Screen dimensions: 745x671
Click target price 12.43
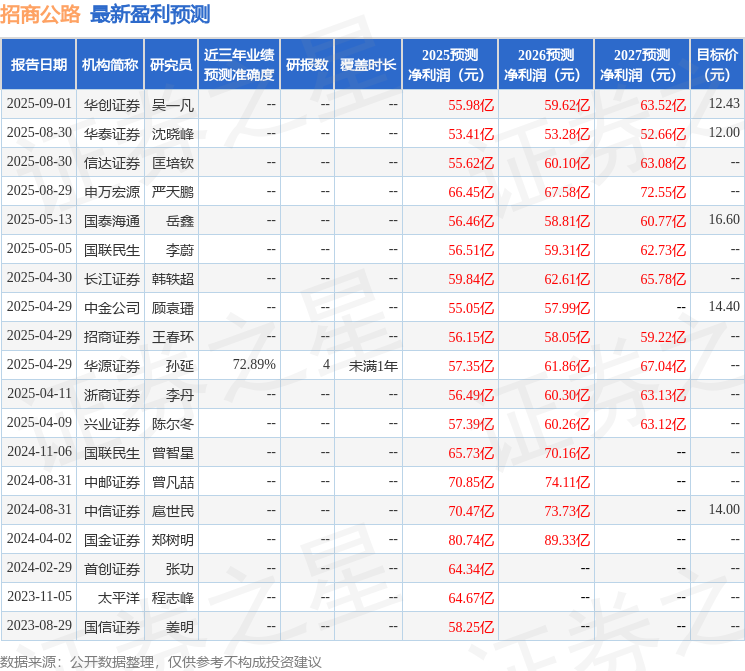pos(724,103)
